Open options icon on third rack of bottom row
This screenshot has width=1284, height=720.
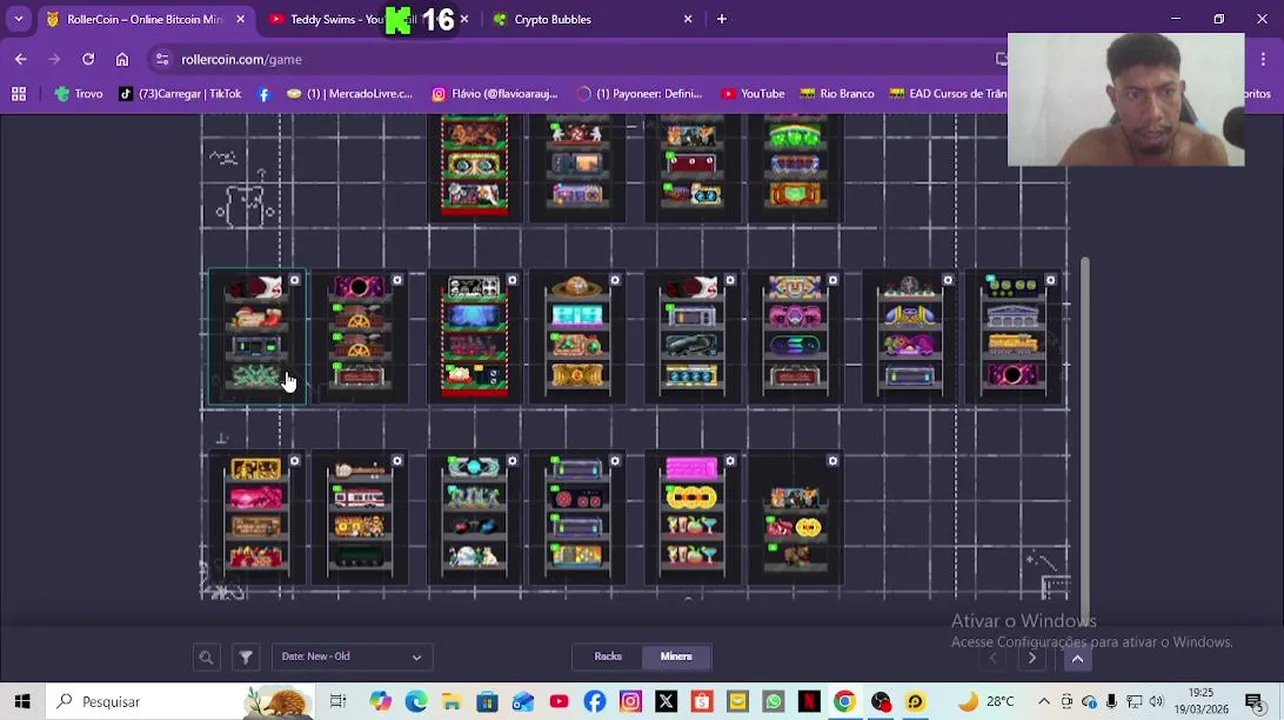(512, 461)
